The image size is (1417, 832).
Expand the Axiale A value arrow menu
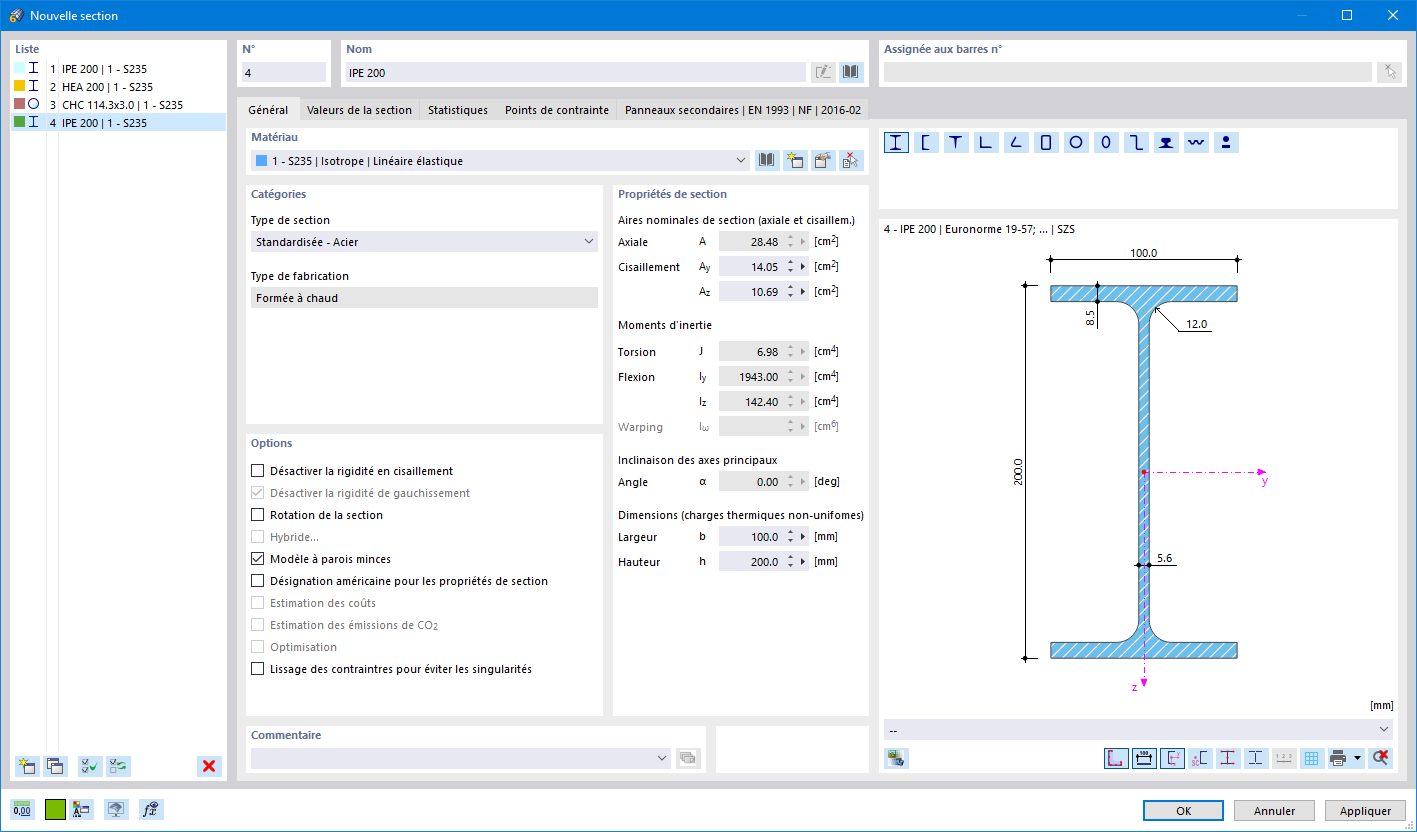pyautogui.click(x=805, y=242)
